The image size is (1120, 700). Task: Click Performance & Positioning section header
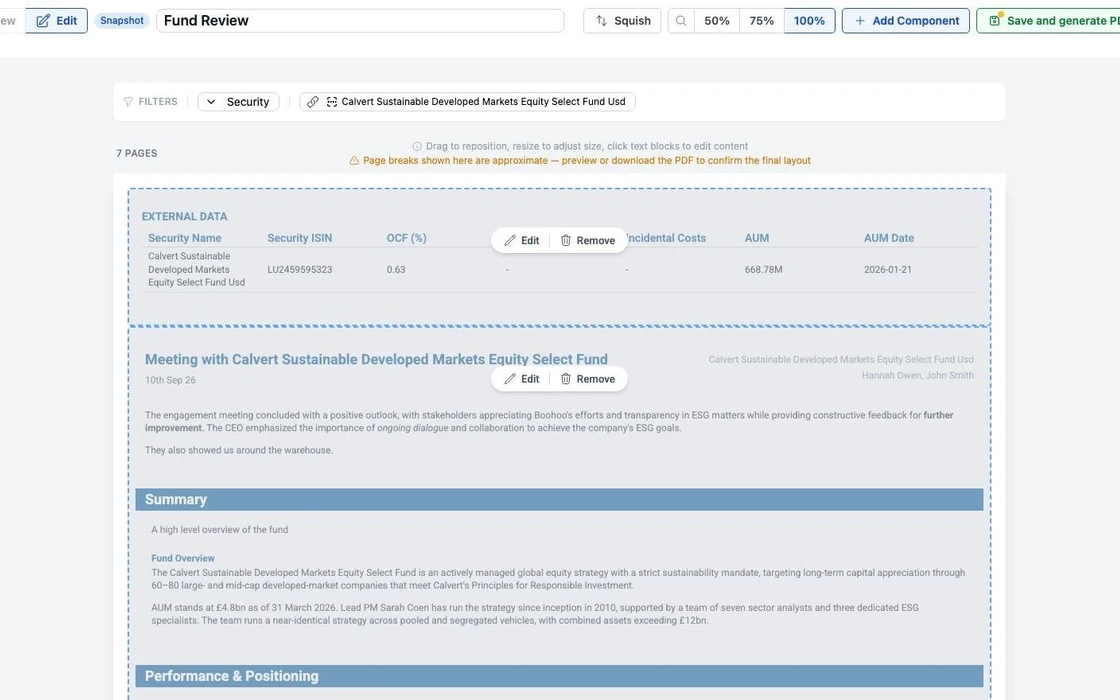[x=559, y=676]
